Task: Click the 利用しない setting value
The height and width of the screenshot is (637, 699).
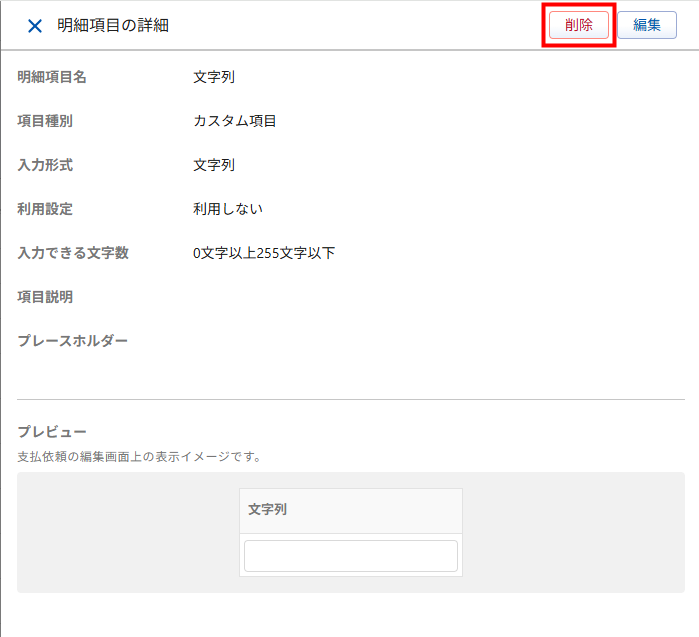Action: pos(227,209)
